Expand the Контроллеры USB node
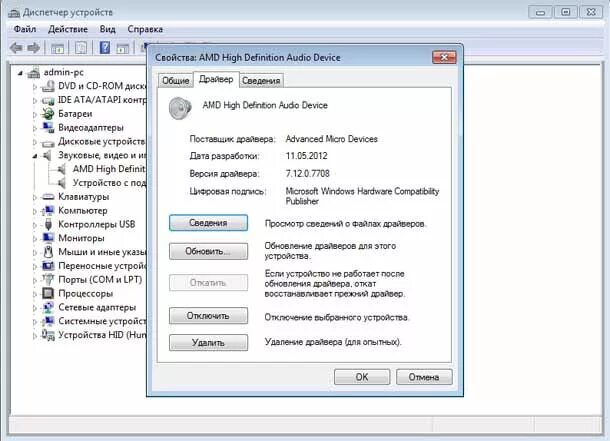 pos(35,225)
